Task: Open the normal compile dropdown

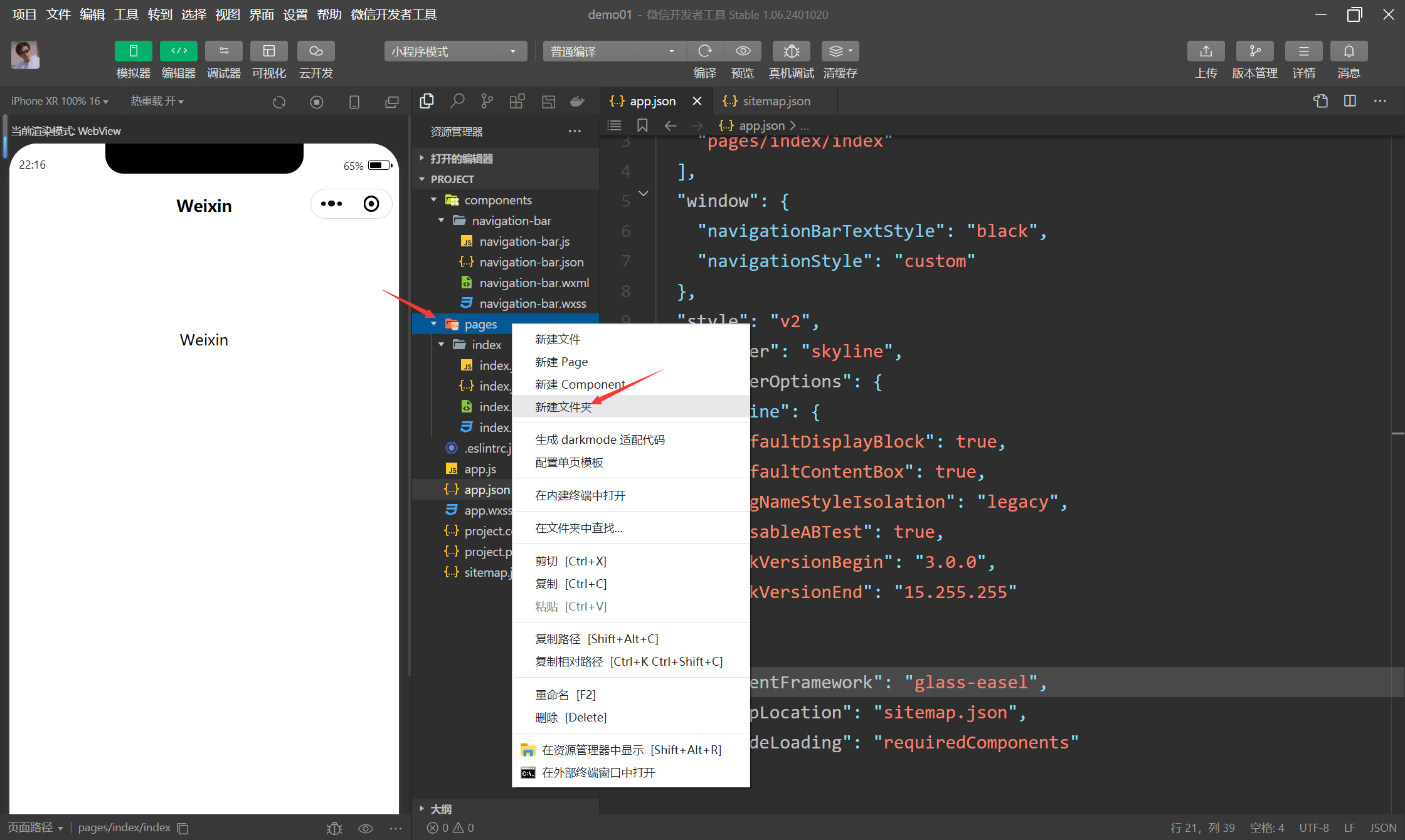Action: pyautogui.click(x=612, y=51)
